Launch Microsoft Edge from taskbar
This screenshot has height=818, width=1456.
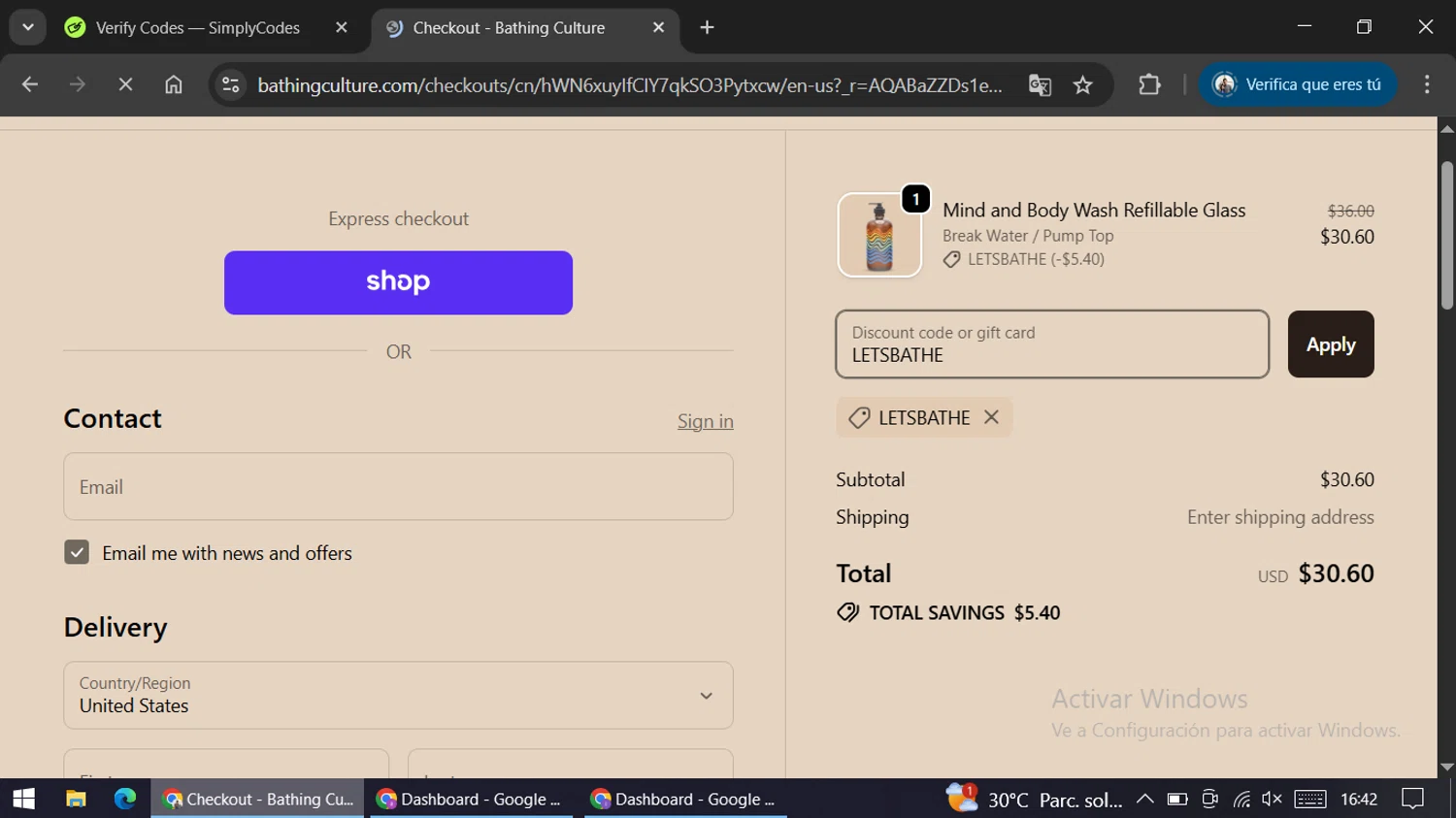(x=125, y=799)
